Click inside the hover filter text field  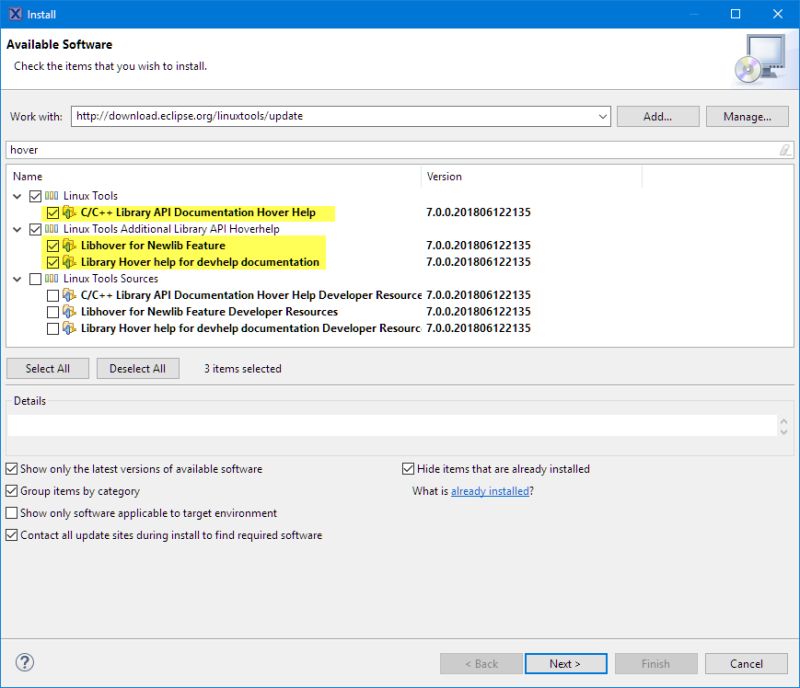click(x=200, y=149)
